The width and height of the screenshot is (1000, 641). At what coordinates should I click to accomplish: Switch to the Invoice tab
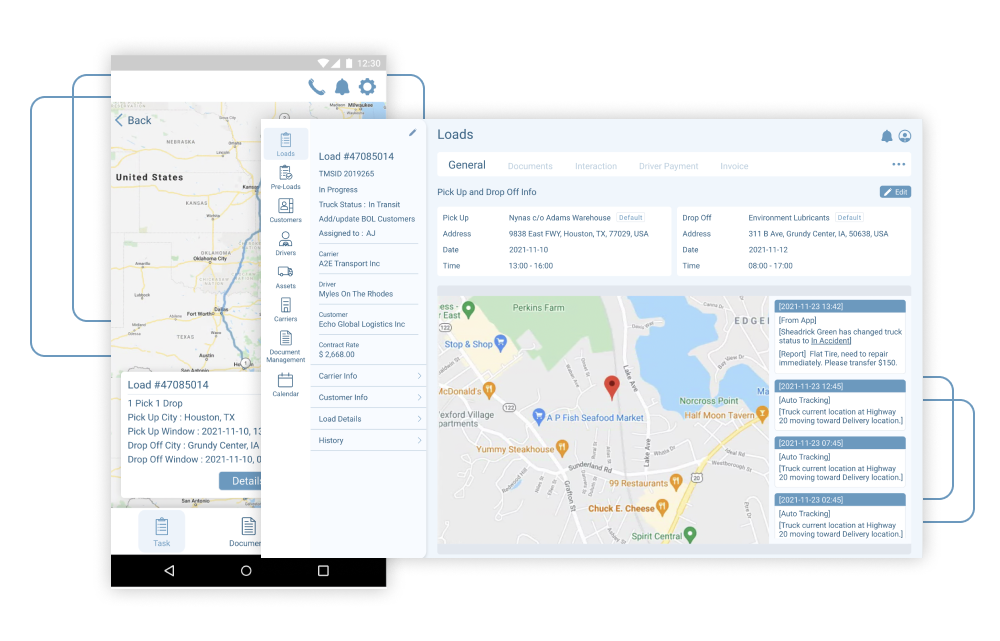(x=734, y=166)
